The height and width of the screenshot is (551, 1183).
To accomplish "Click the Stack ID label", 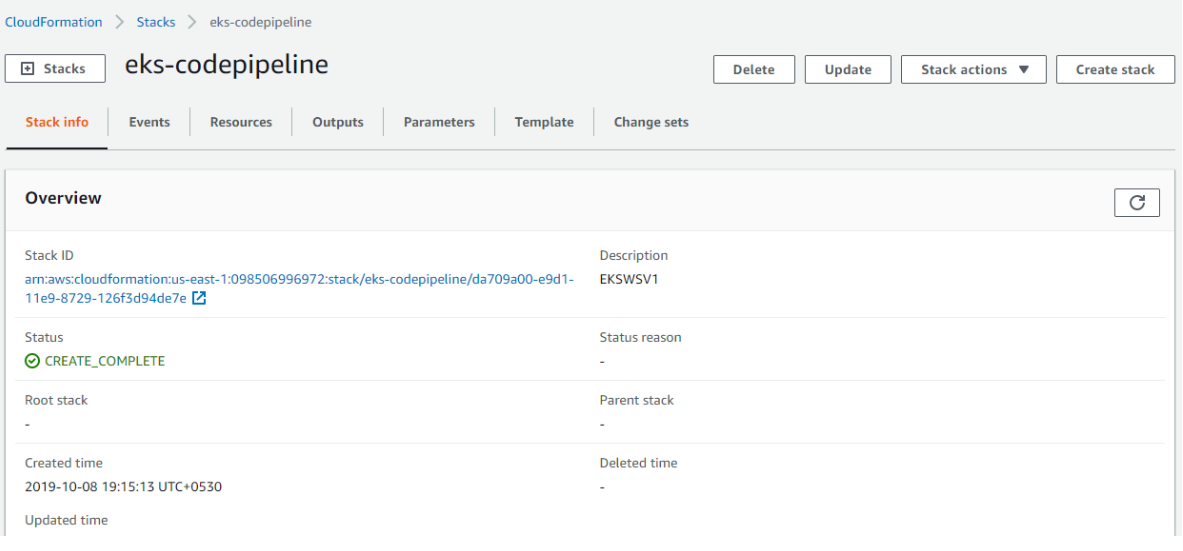I will 50,255.
